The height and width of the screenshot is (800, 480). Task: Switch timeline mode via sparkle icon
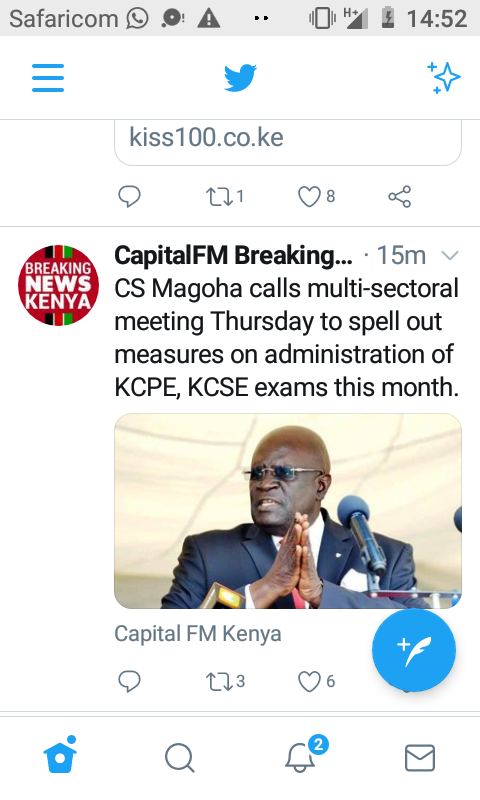point(443,78)
